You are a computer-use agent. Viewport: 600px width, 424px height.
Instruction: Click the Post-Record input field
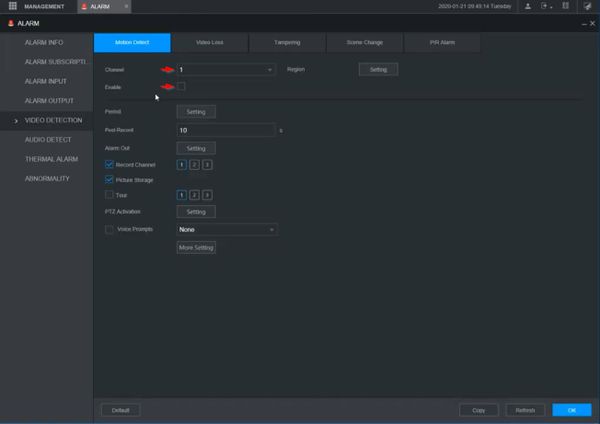coord(226,130)
